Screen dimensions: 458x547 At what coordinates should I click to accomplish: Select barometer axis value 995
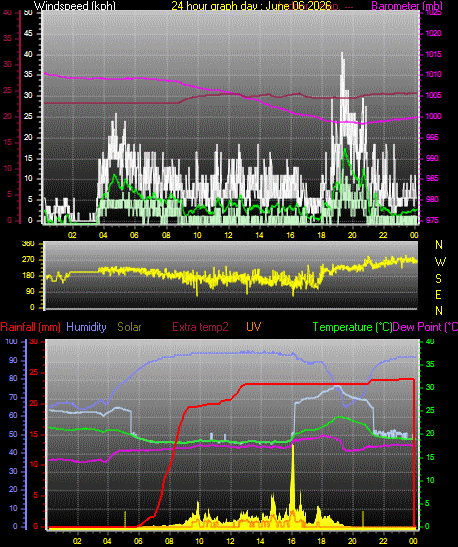432,137
